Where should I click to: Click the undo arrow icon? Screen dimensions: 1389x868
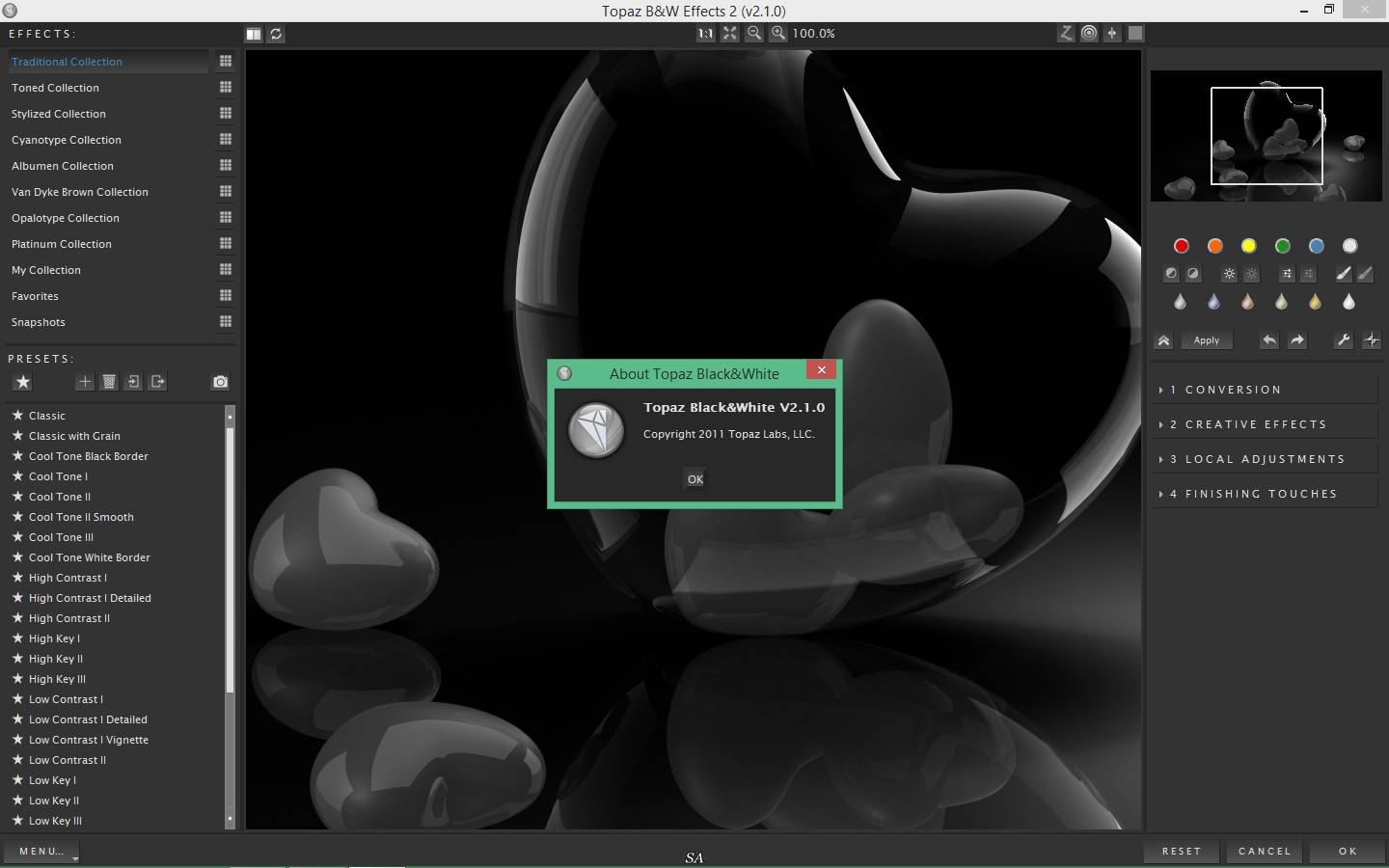1269,340
